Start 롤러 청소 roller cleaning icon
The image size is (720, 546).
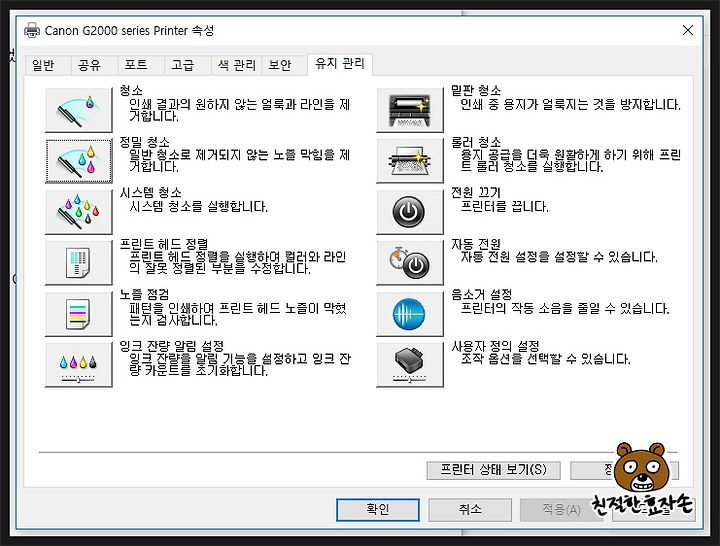(410, 161)
